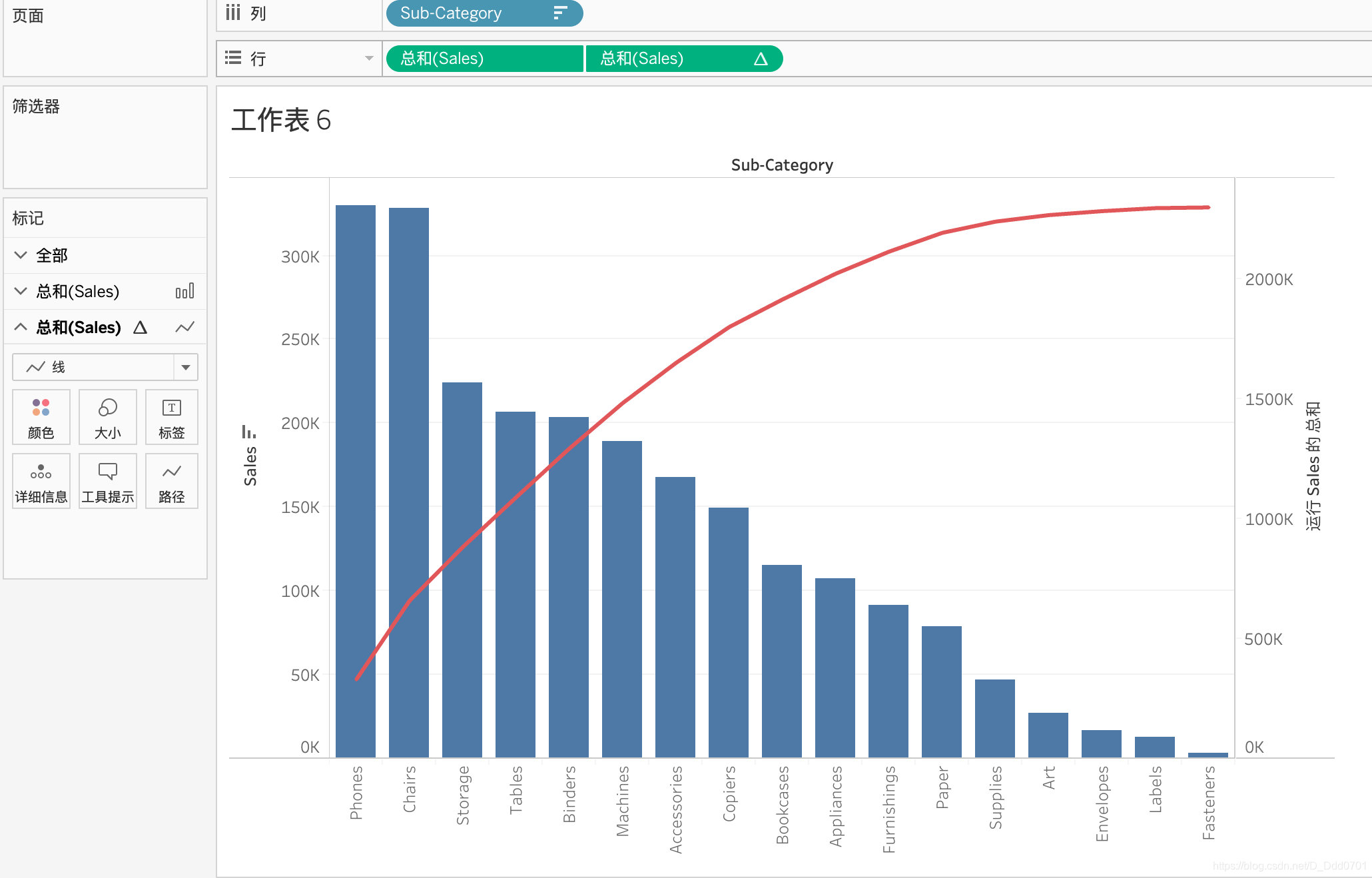The width and height of the screenshot is (1372, 878).
Task: Select the Copiers bar
Action: coord(729,632)
